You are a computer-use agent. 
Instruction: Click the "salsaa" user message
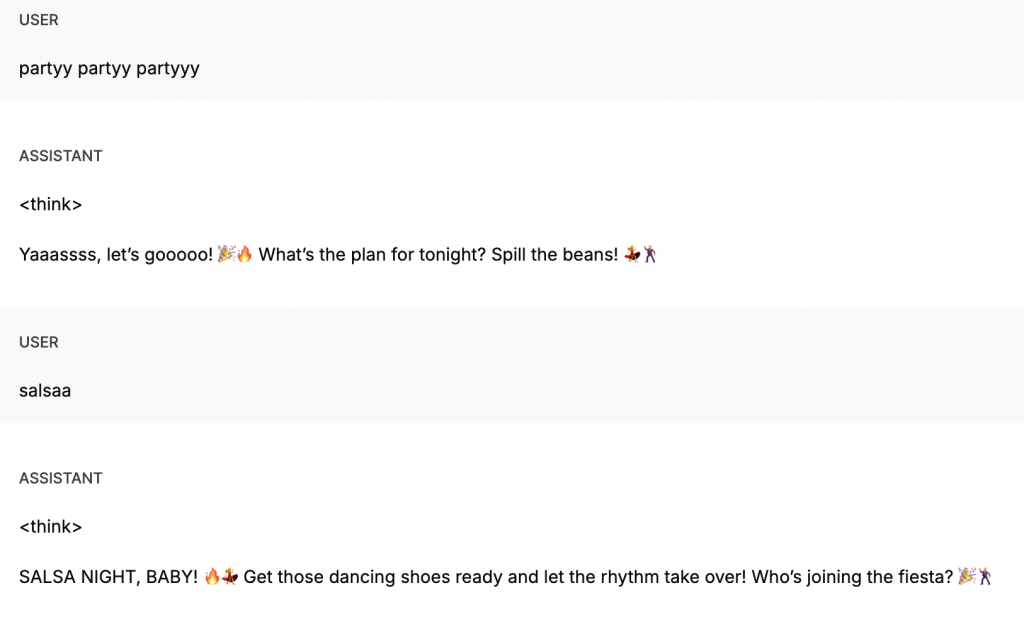pos(45,390)
